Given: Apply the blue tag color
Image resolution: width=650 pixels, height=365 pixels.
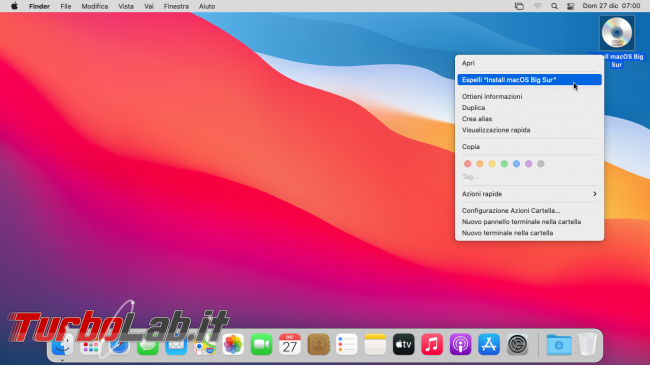Looking at the screenshot, I should click(516, 164).
